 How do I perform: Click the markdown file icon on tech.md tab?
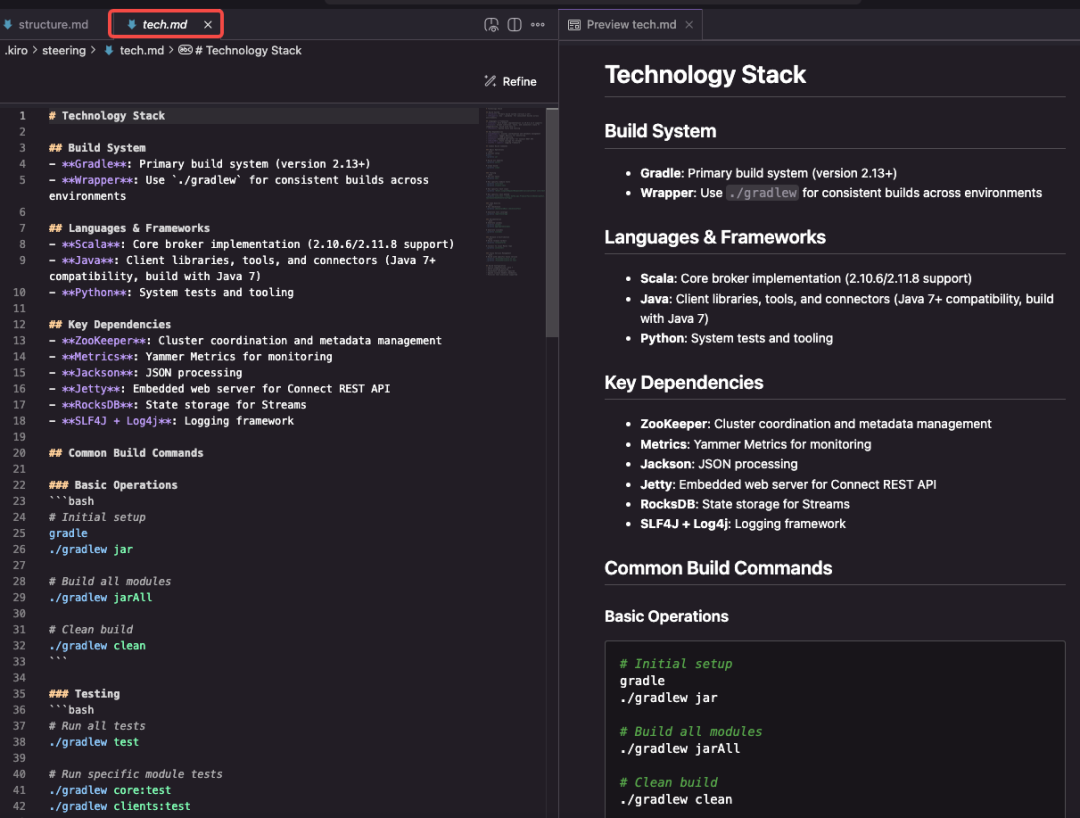tap(131, 24)
